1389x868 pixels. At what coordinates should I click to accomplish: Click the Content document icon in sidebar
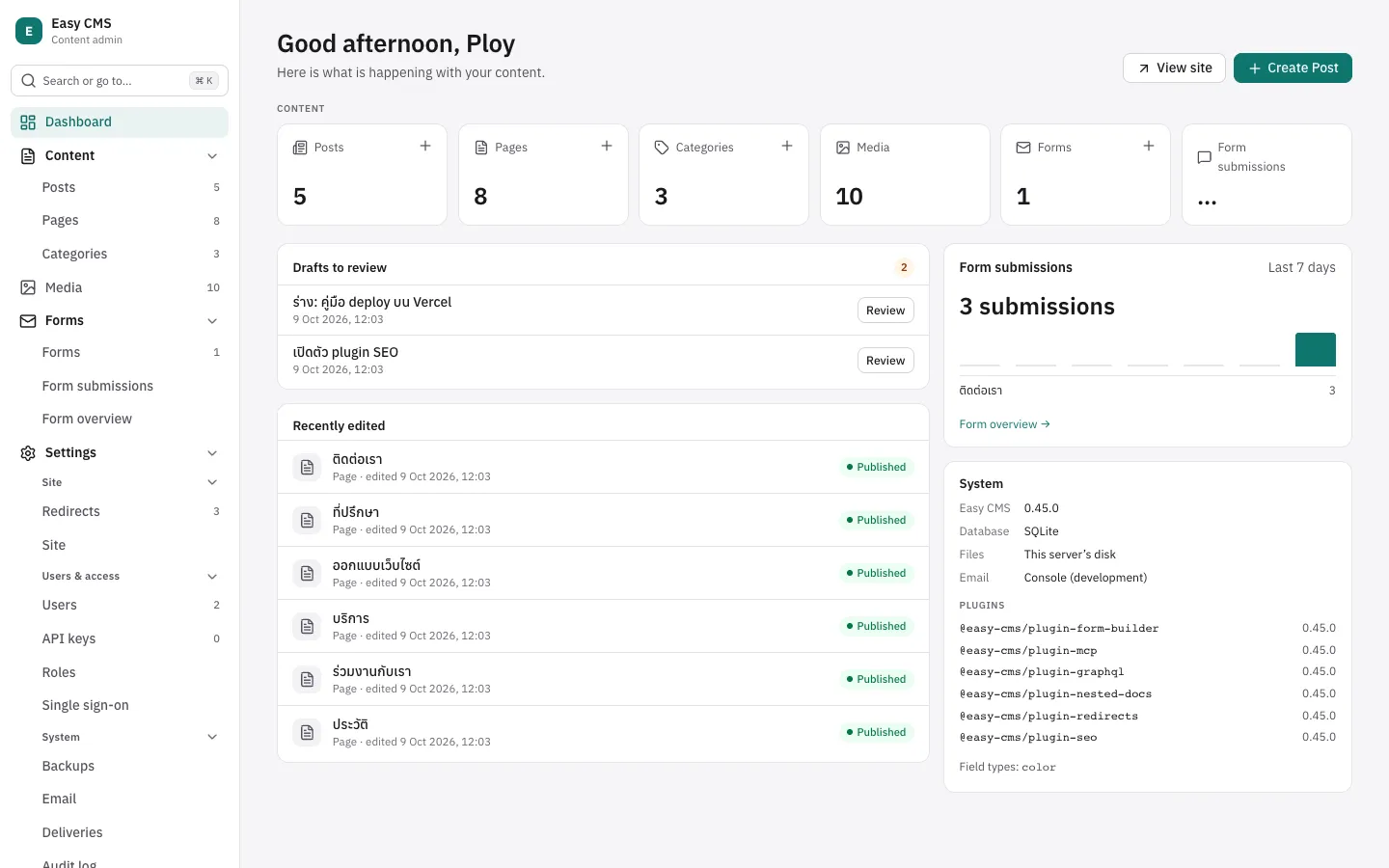[x=28, y=155]
